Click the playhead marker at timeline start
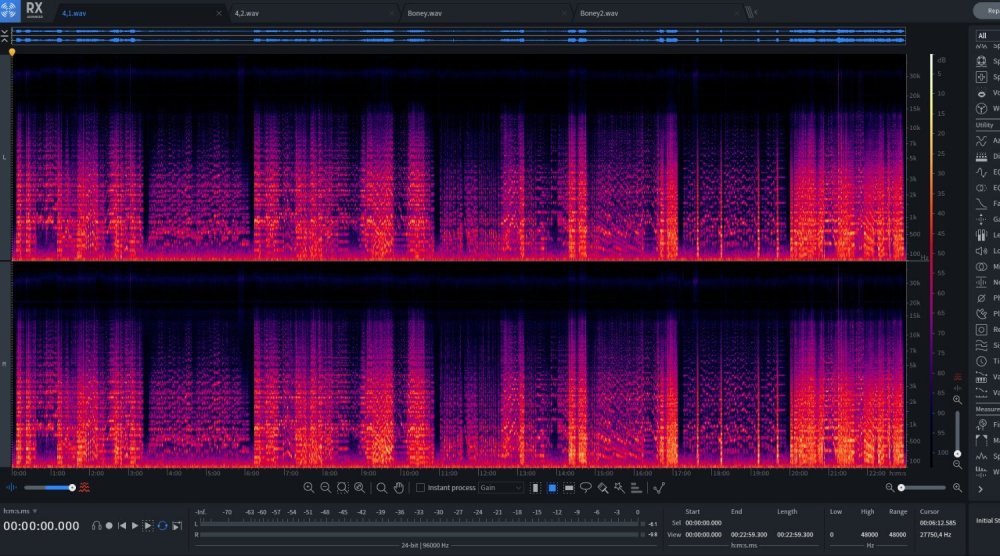 coord(11,52)
